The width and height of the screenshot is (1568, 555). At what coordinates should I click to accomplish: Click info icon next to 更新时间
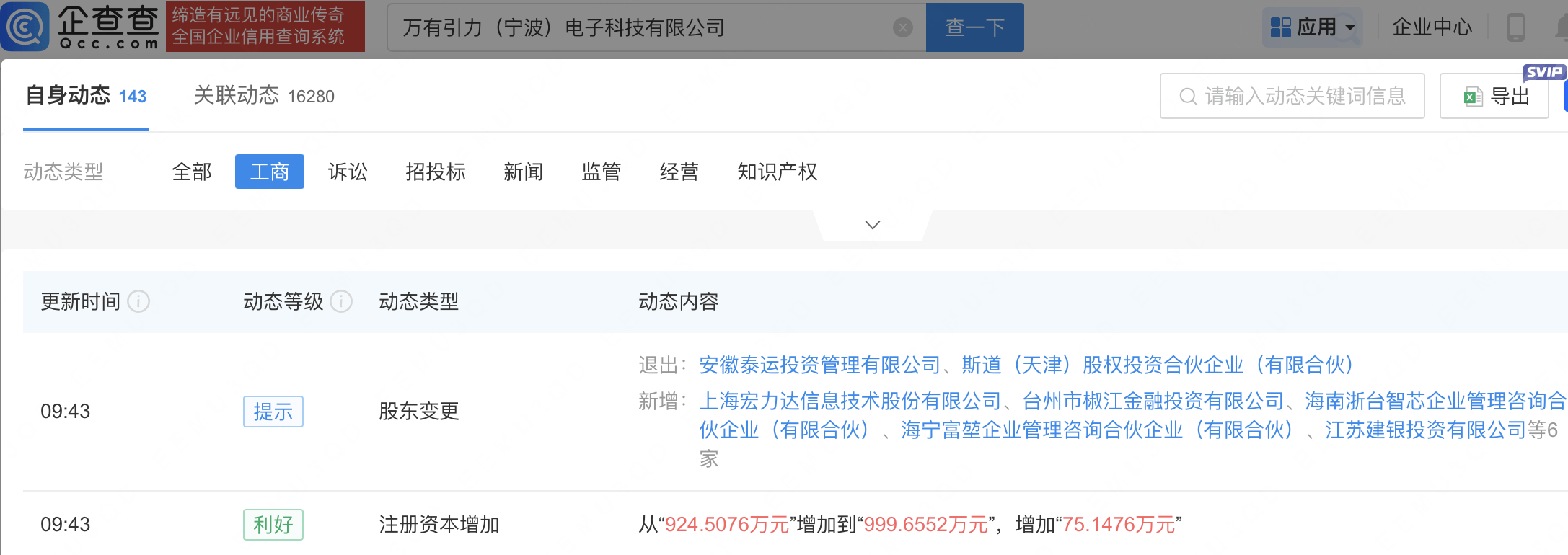pos(138,301)
